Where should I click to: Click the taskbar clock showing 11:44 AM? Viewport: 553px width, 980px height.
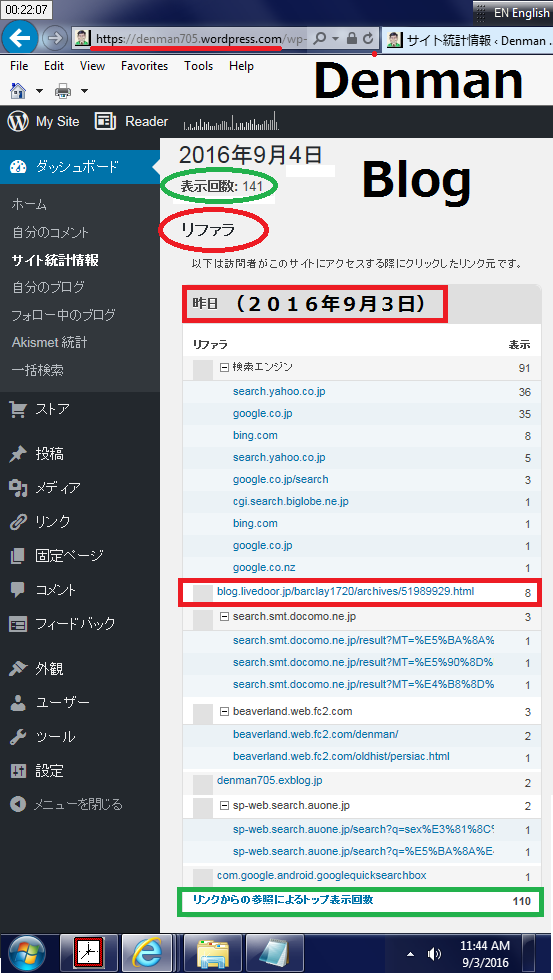pos(485,954)
